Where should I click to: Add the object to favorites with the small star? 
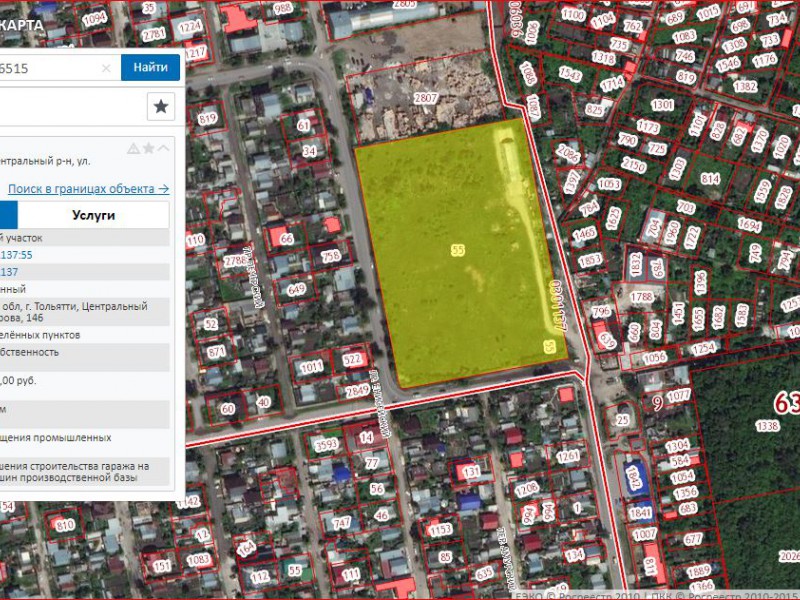tap(148, 148)
